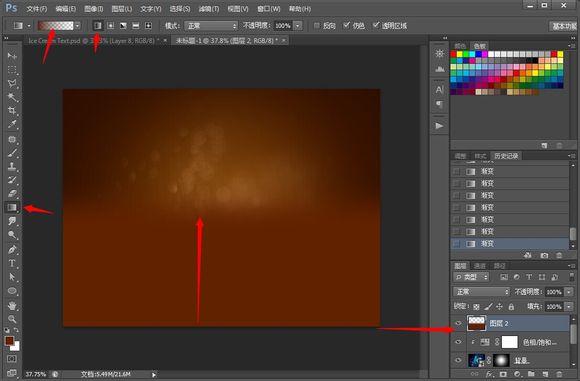Open the 模式 blend mode dropdown
Viewport: 580px width, 381px height.
(211, 26)
